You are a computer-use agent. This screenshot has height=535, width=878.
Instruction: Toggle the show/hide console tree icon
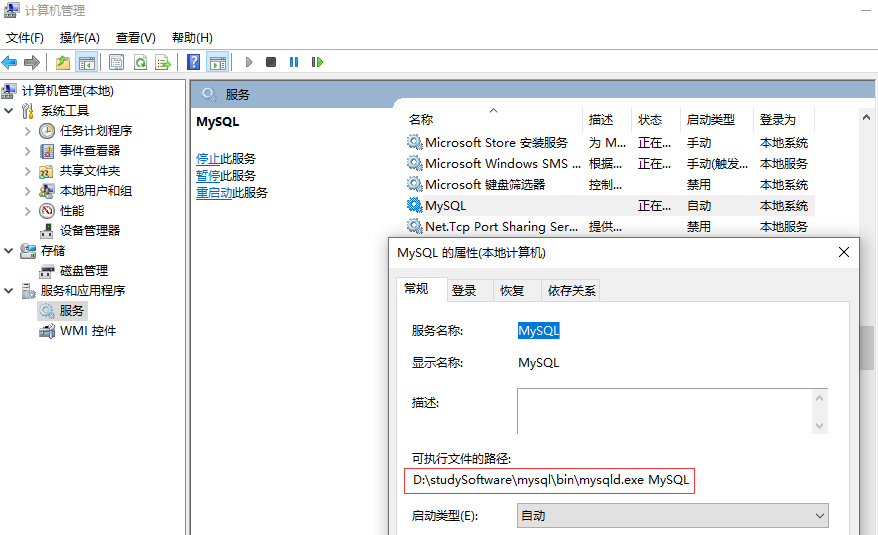[x=86, y=62]
